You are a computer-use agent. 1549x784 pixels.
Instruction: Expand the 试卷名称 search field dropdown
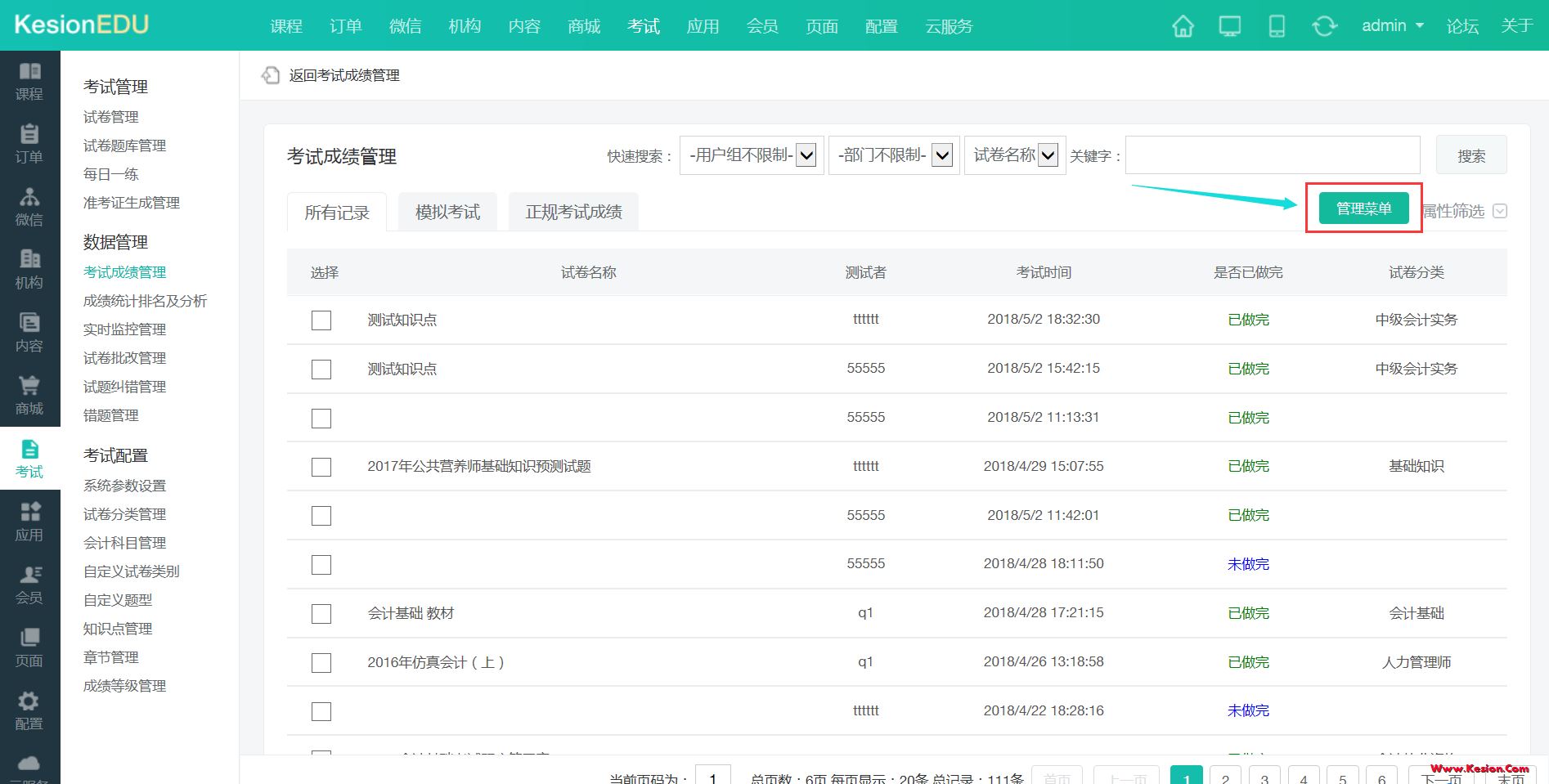(1014, 155)
